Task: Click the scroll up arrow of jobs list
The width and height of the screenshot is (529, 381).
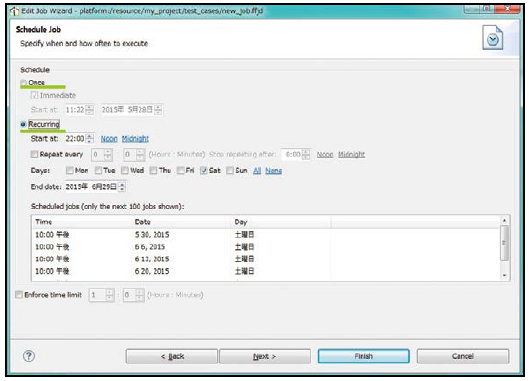Action: tap(504, 220)
